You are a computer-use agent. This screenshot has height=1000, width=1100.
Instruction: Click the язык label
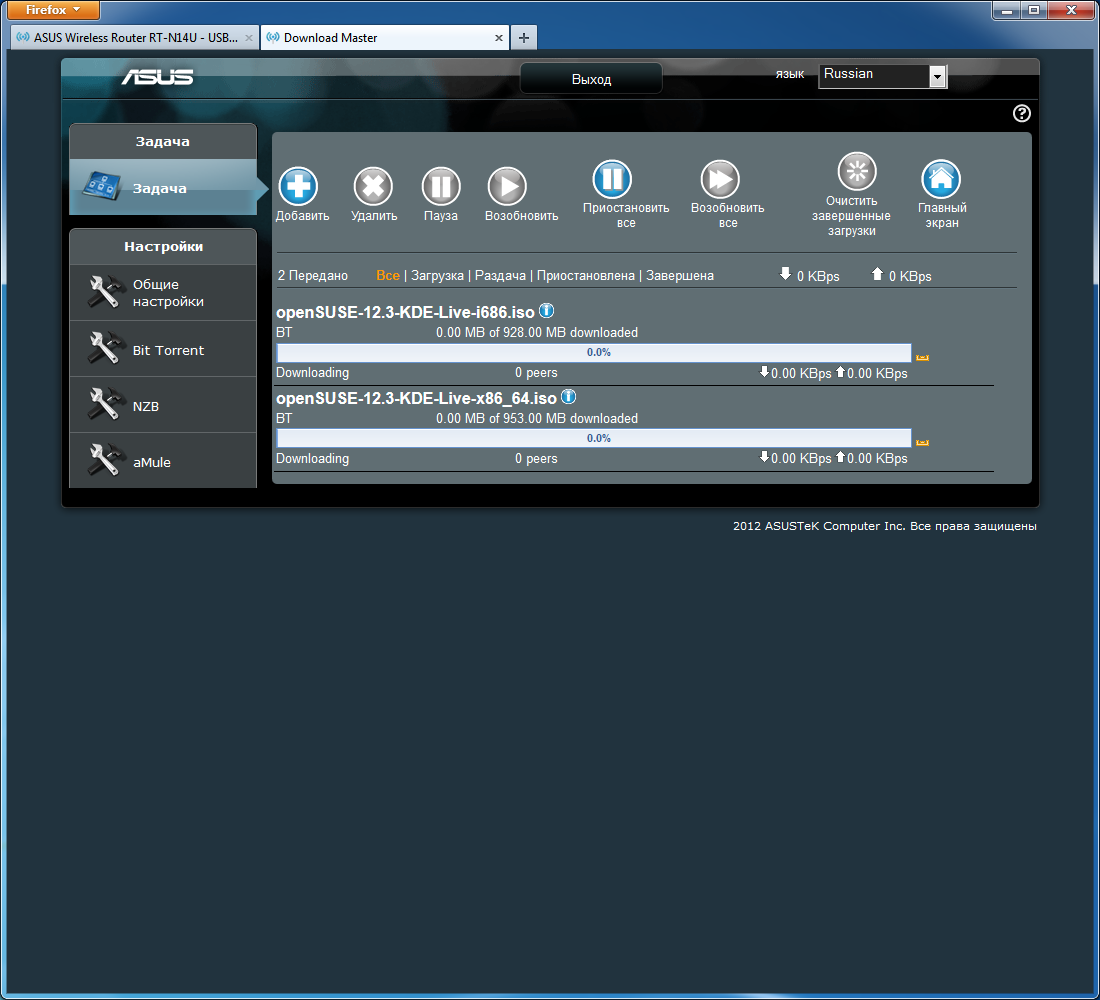coord(790,74)
